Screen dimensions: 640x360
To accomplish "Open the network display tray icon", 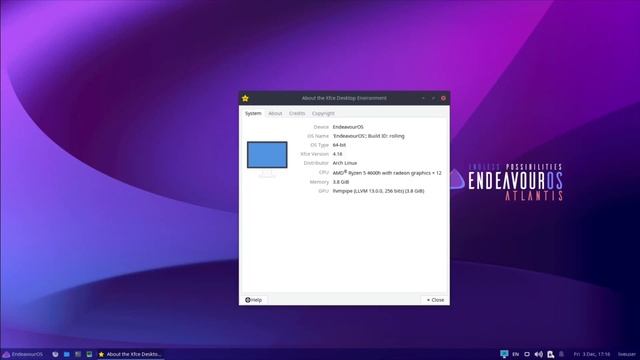I will pos(504,354).
